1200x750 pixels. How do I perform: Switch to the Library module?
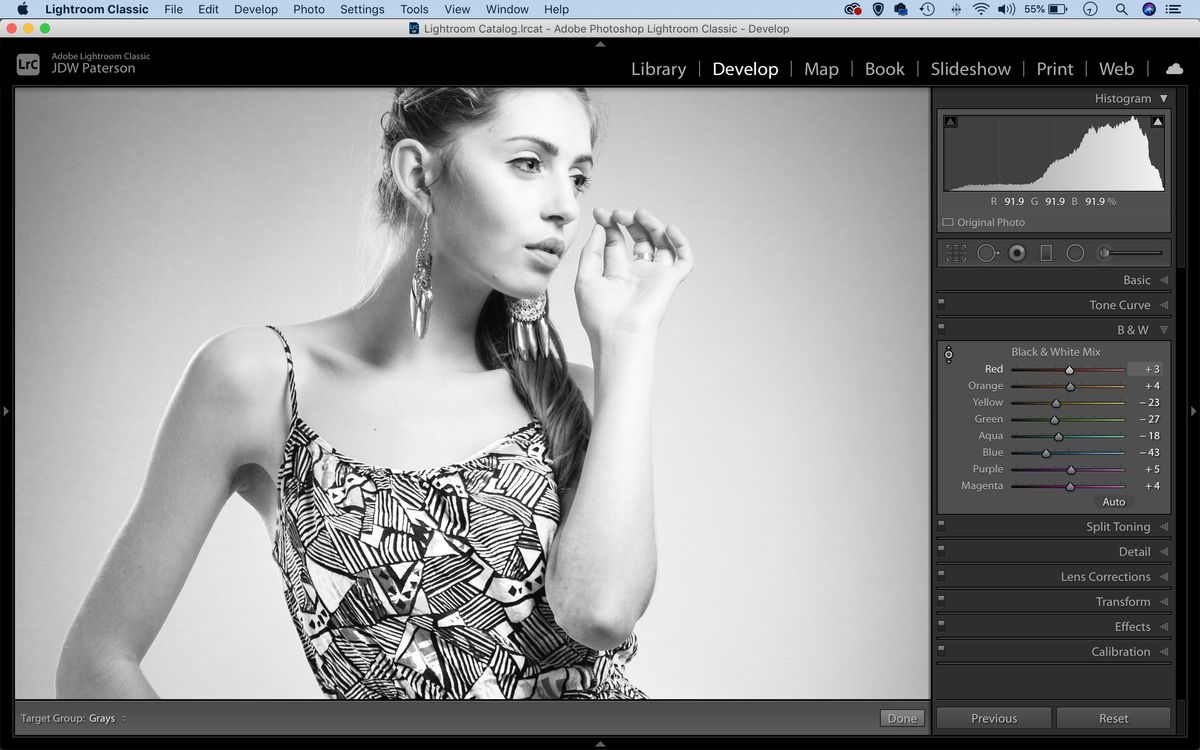(x=658, y=69)
